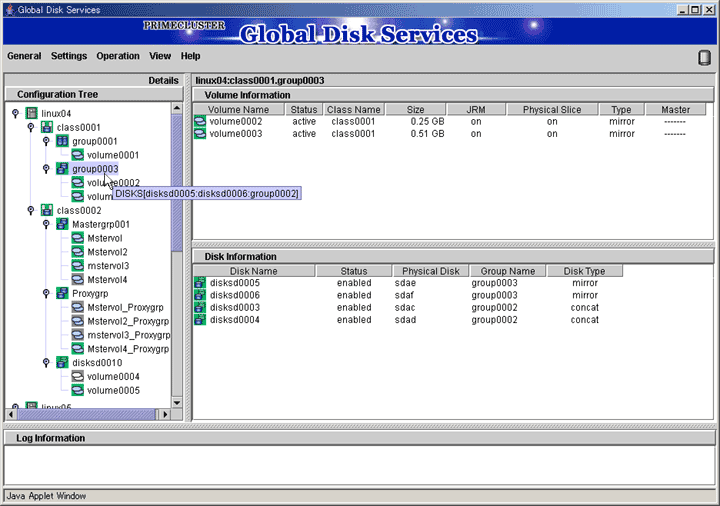Screen dimensions: 720x506
Task: Collapse the Proxygrp tree node
Action: tap(46, 292)
